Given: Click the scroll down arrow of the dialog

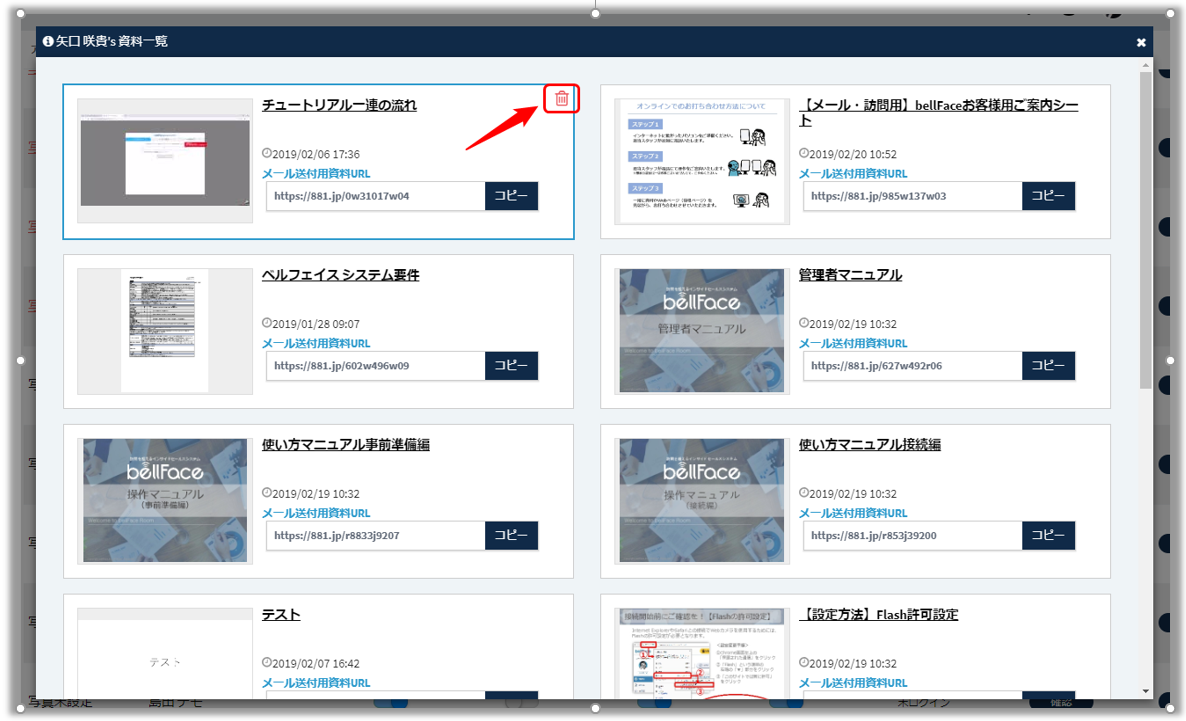Looking at the screenshot, I should tap(1145, 691).
